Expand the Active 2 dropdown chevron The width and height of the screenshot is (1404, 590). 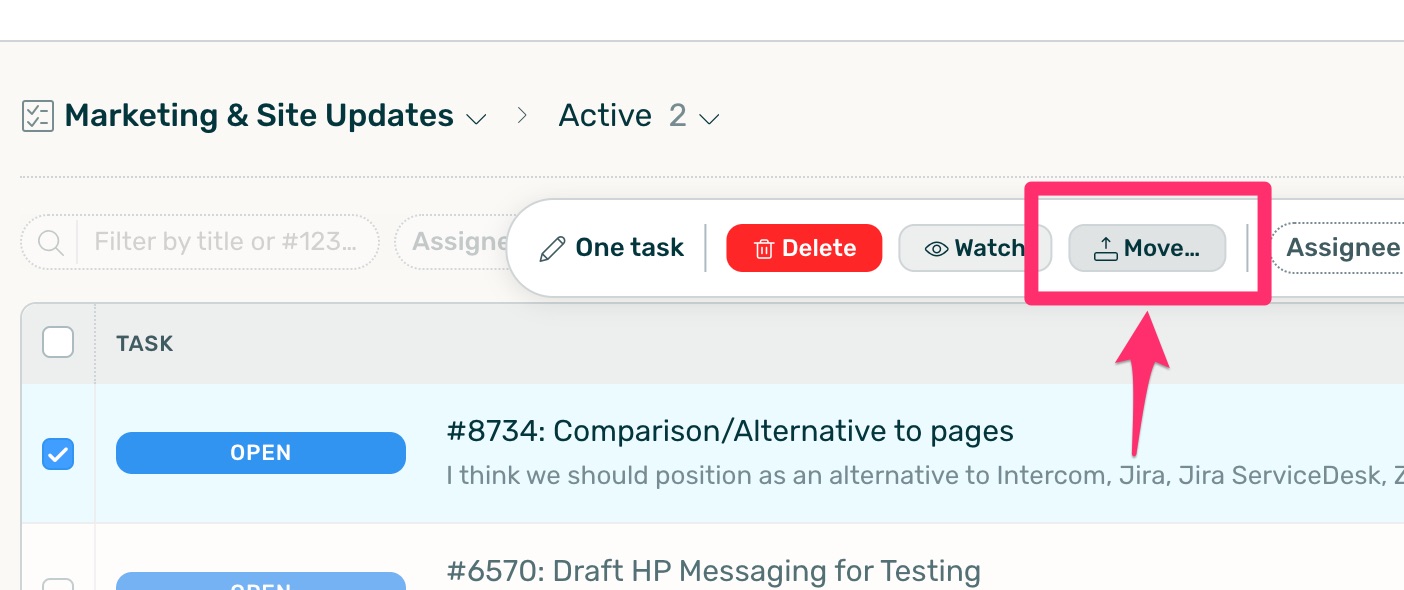(709, 119)
